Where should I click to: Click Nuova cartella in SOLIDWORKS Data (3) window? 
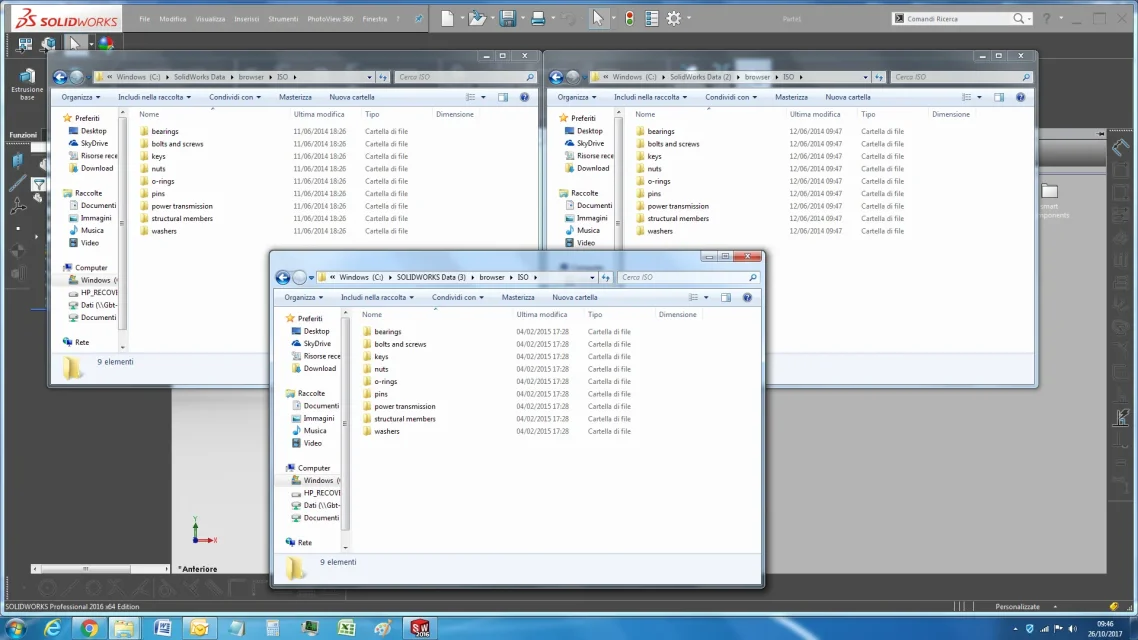pyautogui.click(x=574, y=297)
